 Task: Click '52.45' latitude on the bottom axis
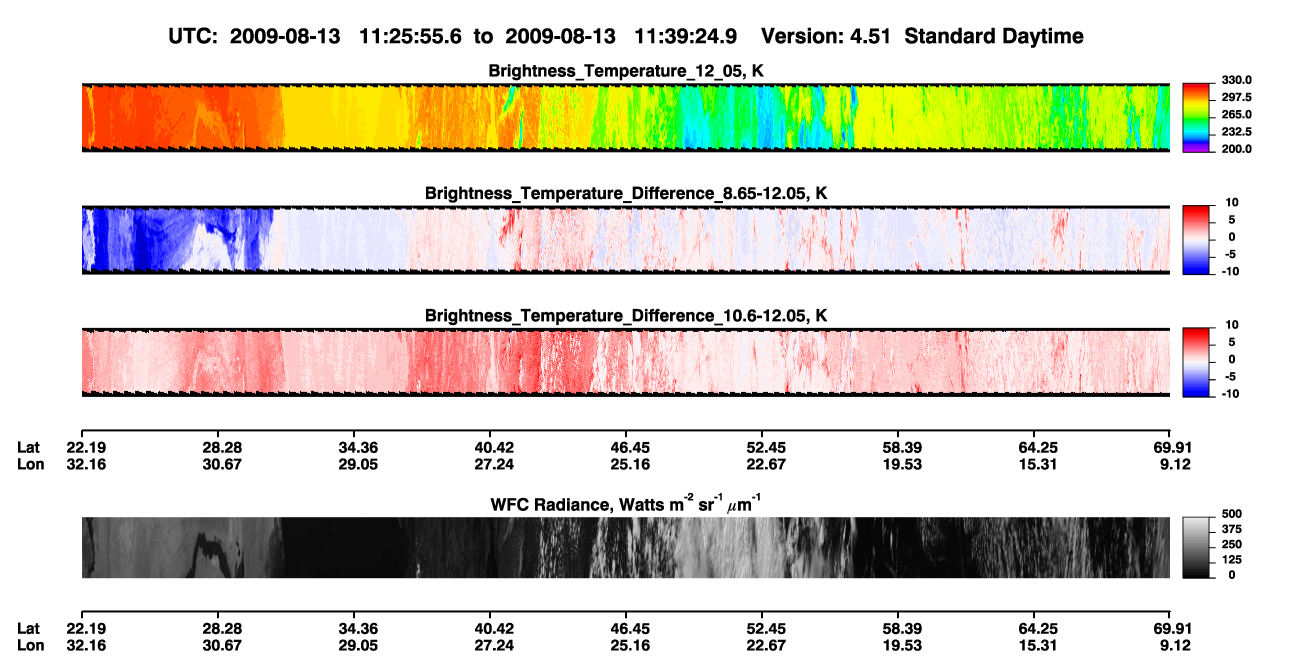point(764,629)
